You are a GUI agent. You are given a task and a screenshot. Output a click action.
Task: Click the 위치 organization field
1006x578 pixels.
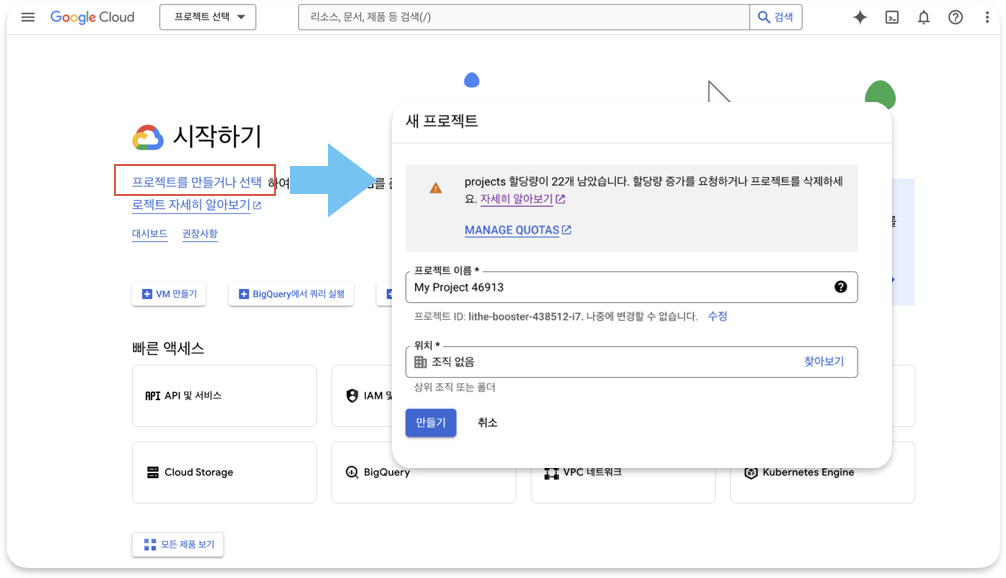631,362
